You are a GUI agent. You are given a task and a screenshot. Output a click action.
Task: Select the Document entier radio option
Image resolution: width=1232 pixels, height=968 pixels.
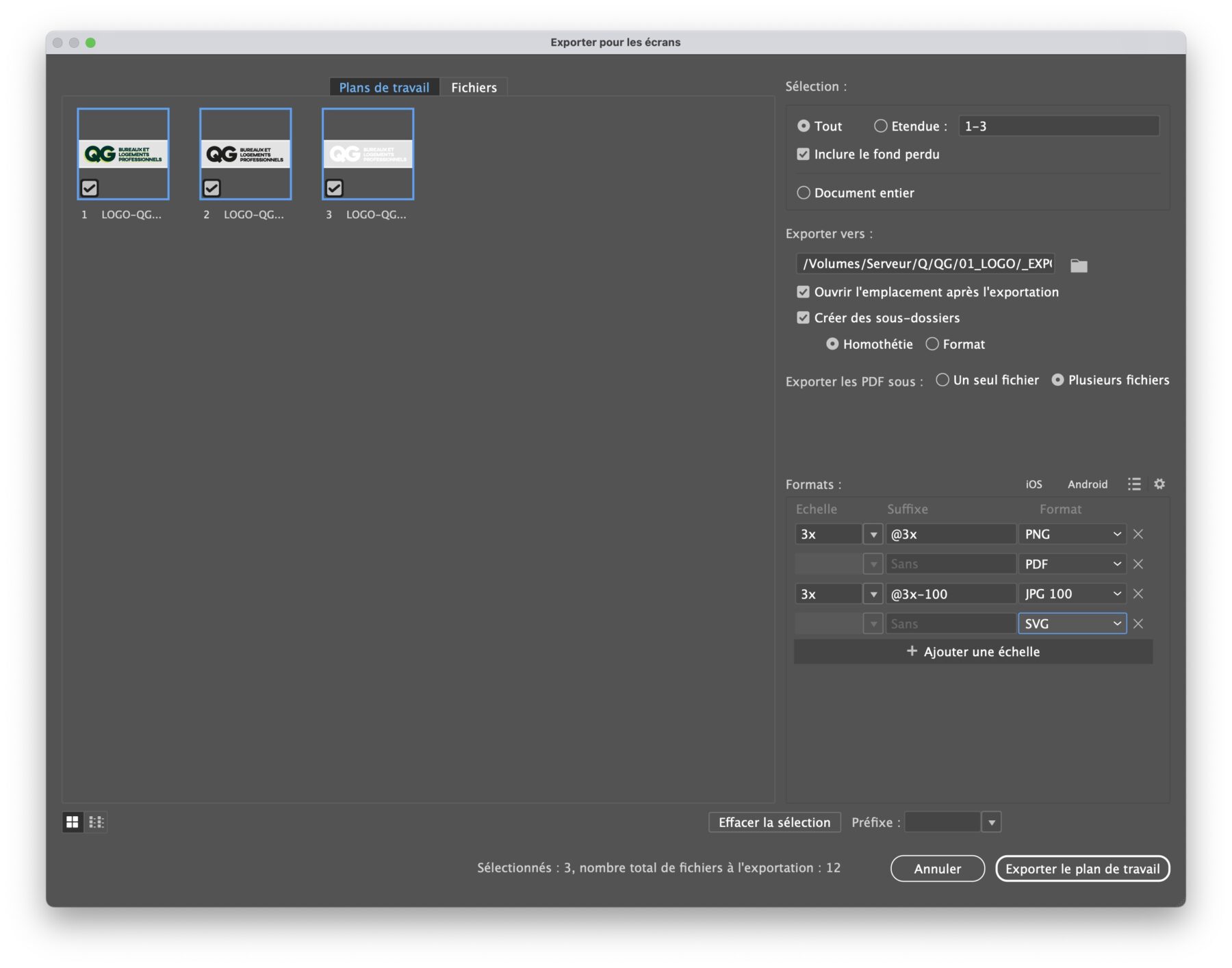803,193
